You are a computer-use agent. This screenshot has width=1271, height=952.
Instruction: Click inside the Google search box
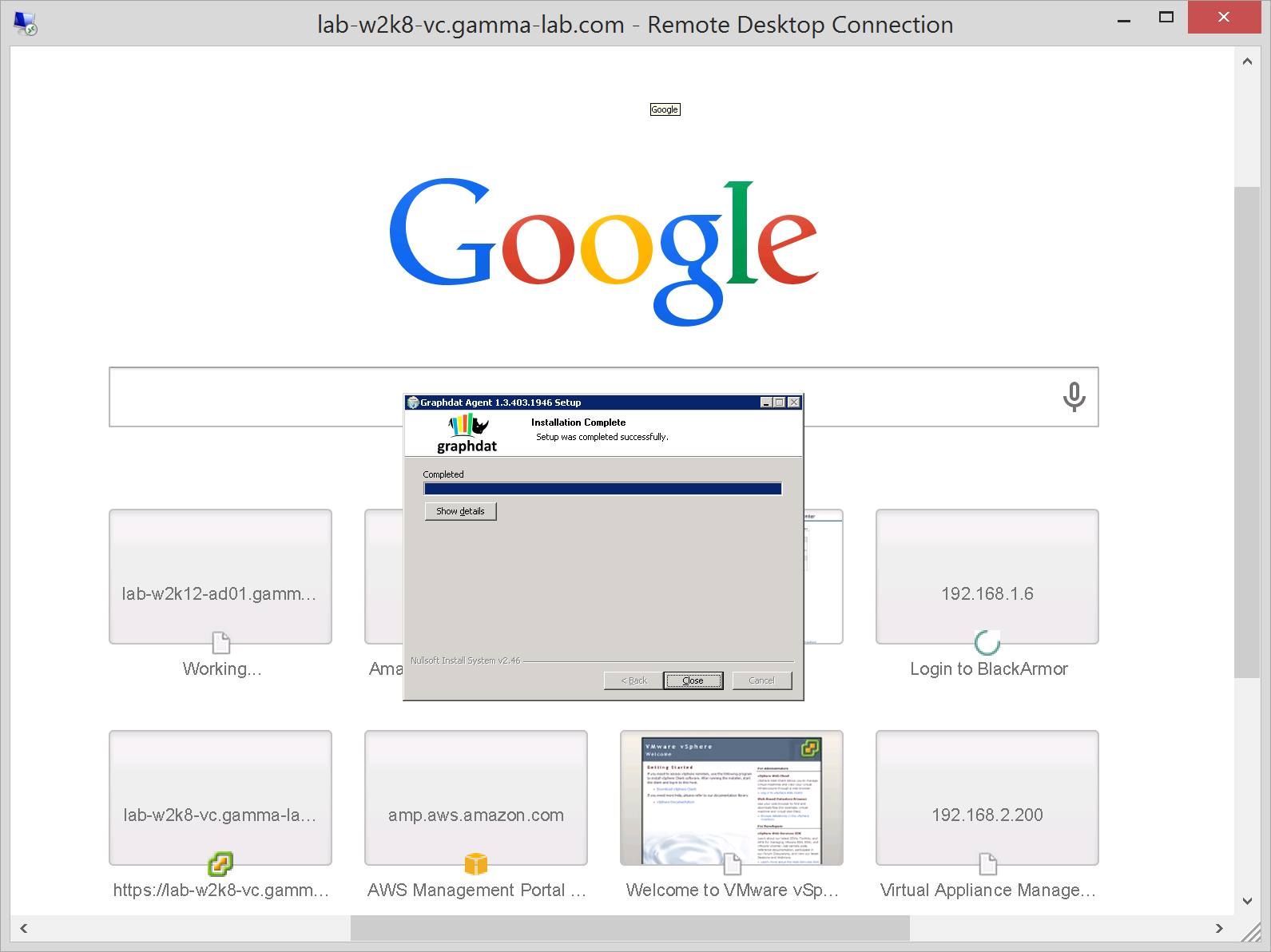point(256,397)
